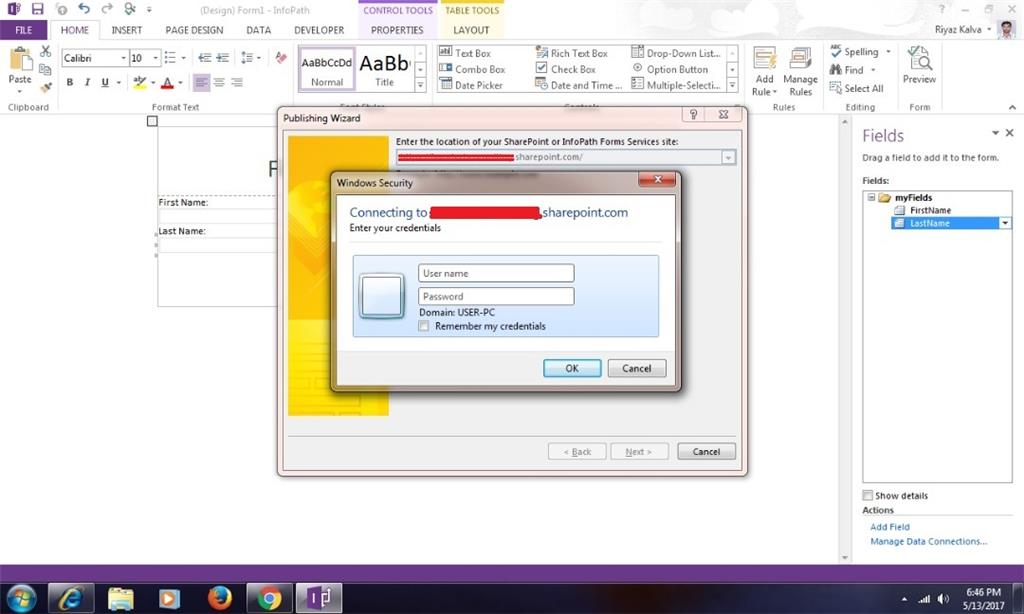The height and width of the screenshot is (614, 1024).
Task: Align text to the right
Action: tap(236, 82)
